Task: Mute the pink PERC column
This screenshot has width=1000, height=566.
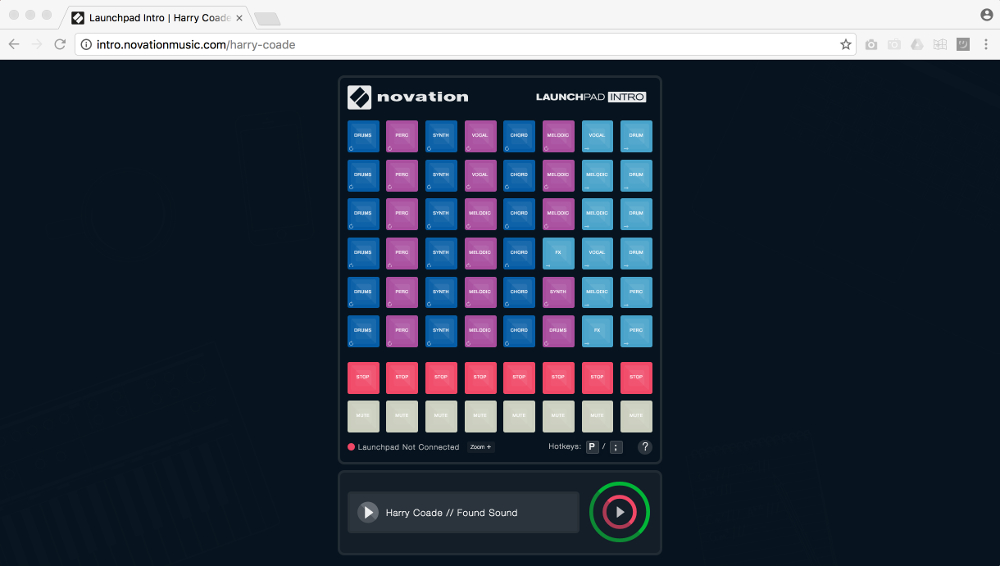Action: coord(402,417)
